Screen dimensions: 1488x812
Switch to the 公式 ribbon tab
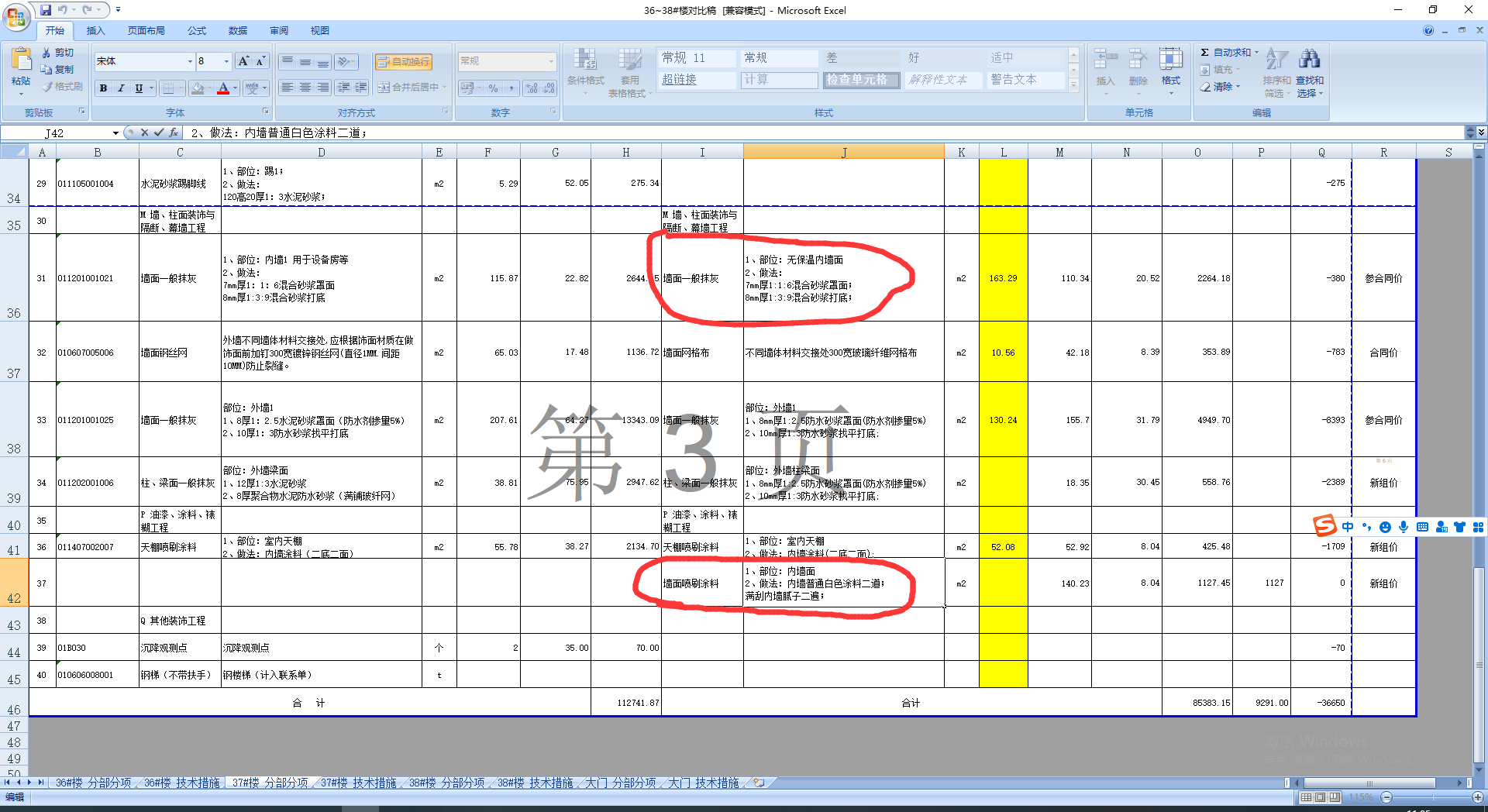pos(197,31)
